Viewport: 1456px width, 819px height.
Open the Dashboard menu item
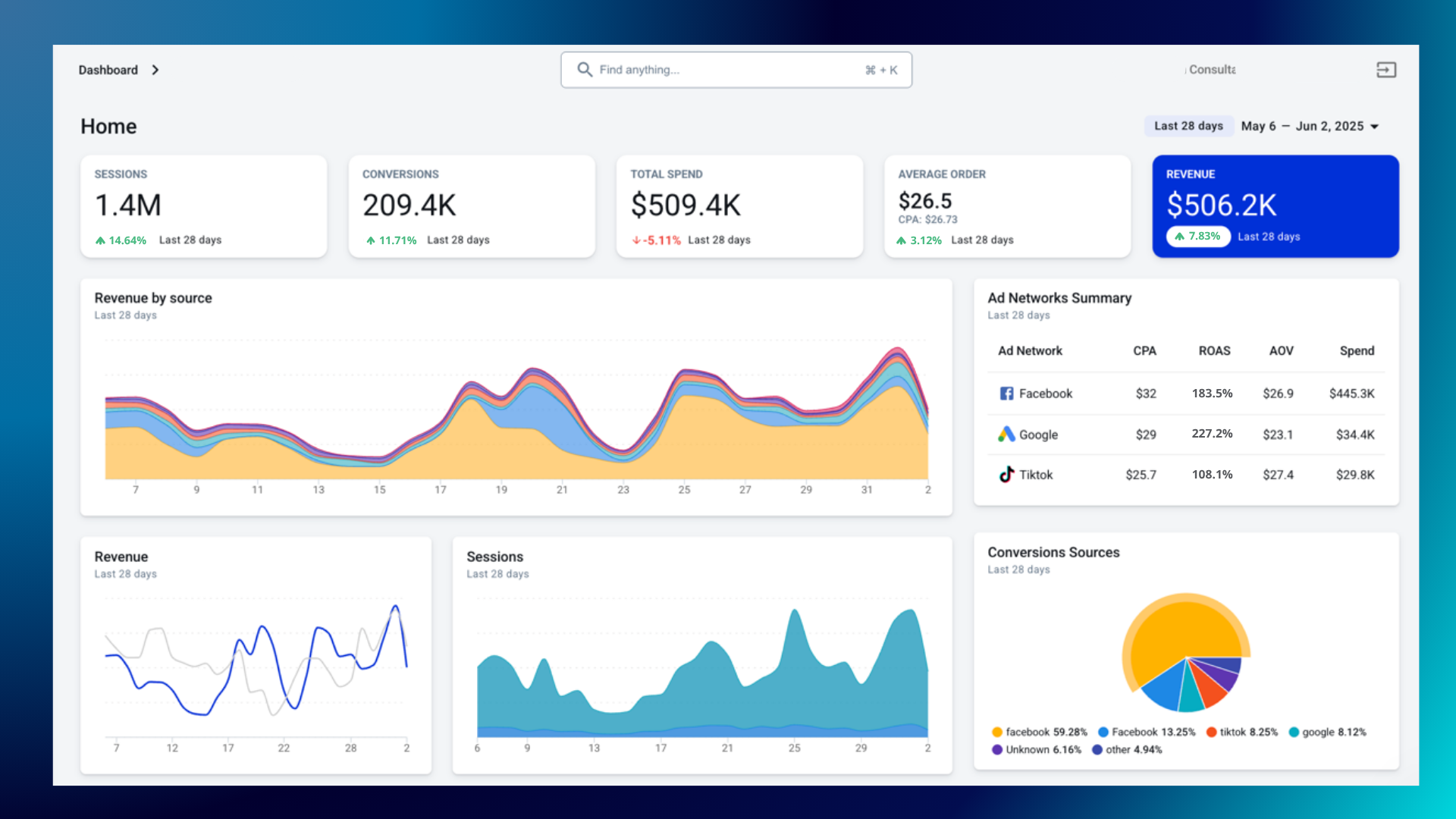pos(108,69)
